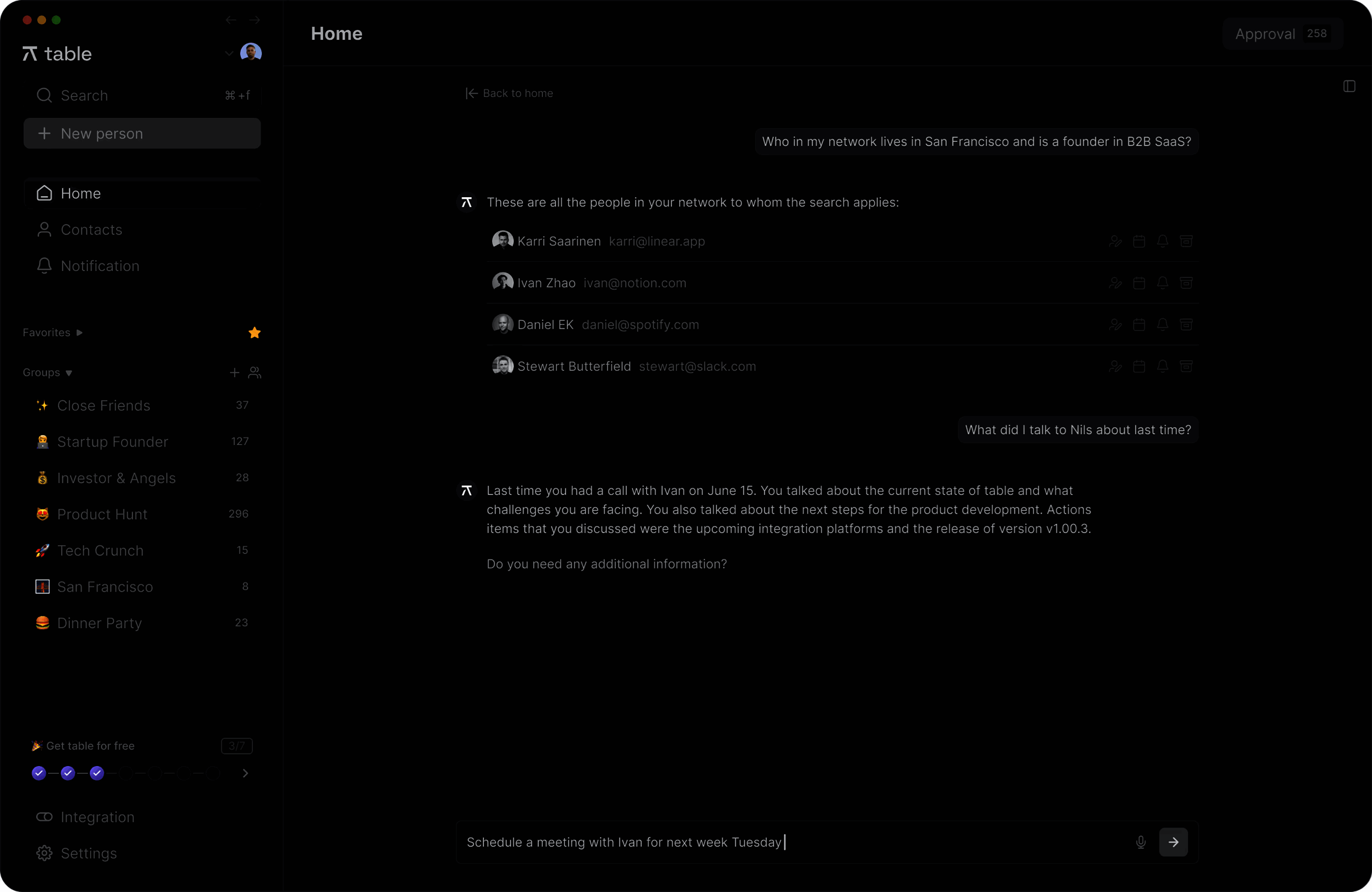This screenshot has height=892, width=1372.
Task: Click the add group plus icon
Action: [234, 372]
